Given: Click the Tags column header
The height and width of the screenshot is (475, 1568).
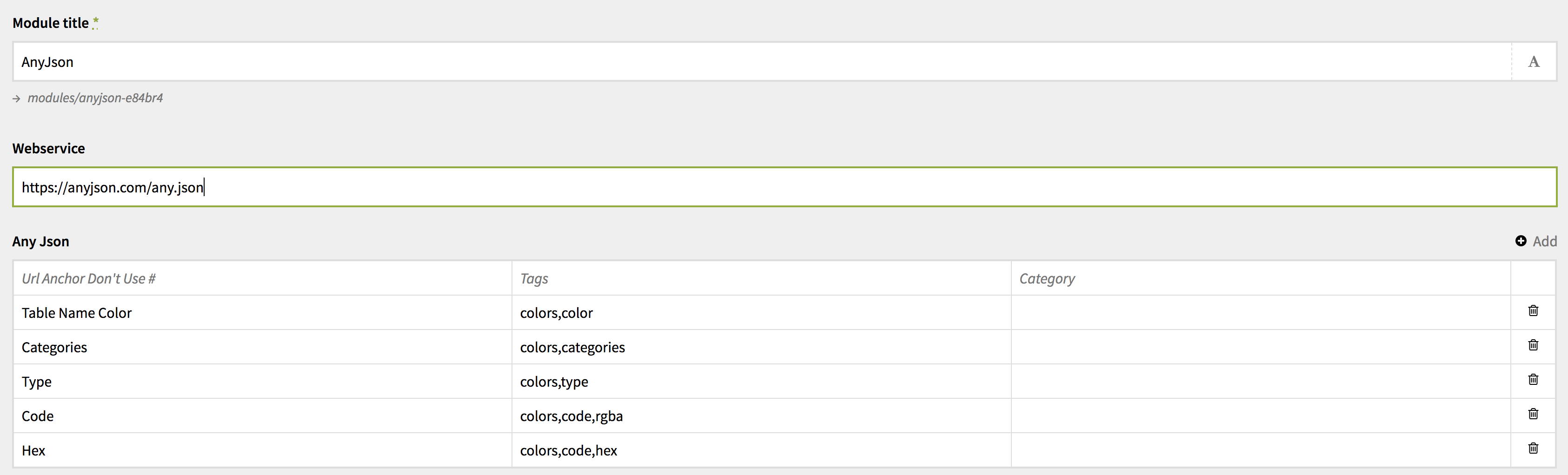Looking at the screenshot, I should pos(534,278).
